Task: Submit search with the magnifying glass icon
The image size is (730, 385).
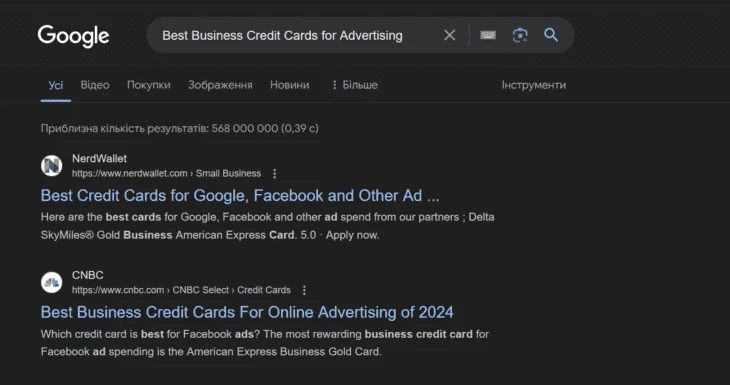Action: (x=551, y=35)
